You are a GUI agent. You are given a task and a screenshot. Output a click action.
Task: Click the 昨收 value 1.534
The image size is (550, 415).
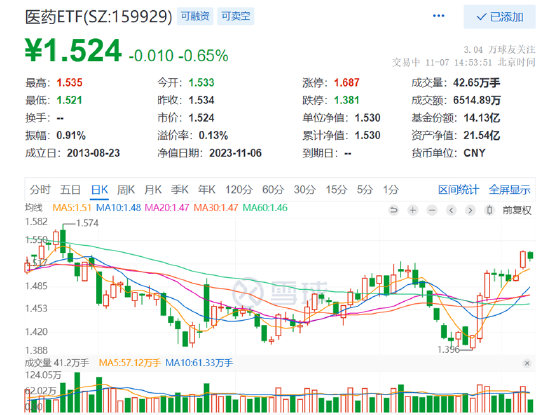[201, 100]
